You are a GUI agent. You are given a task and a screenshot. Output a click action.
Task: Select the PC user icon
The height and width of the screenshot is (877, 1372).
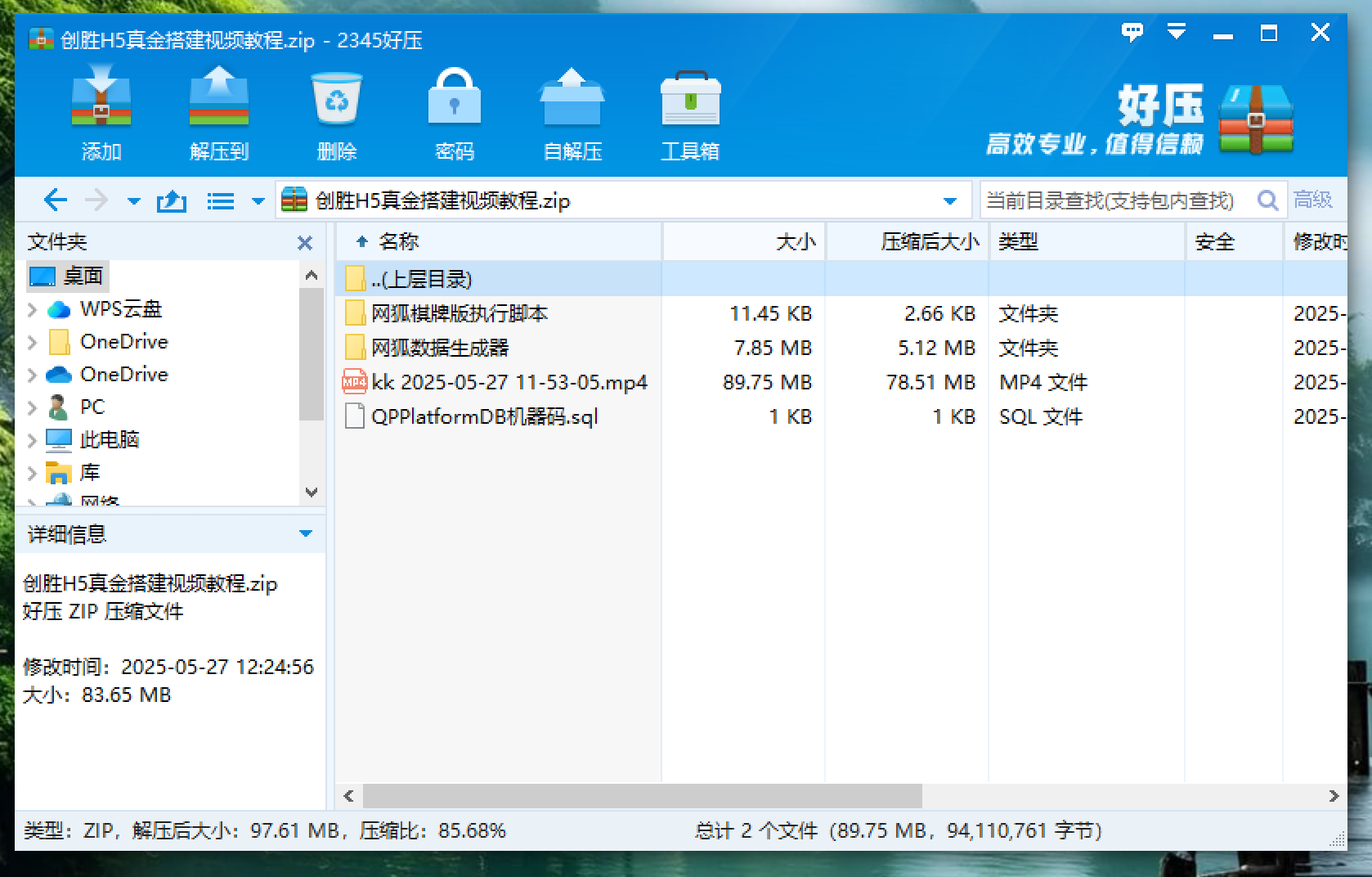59,407
